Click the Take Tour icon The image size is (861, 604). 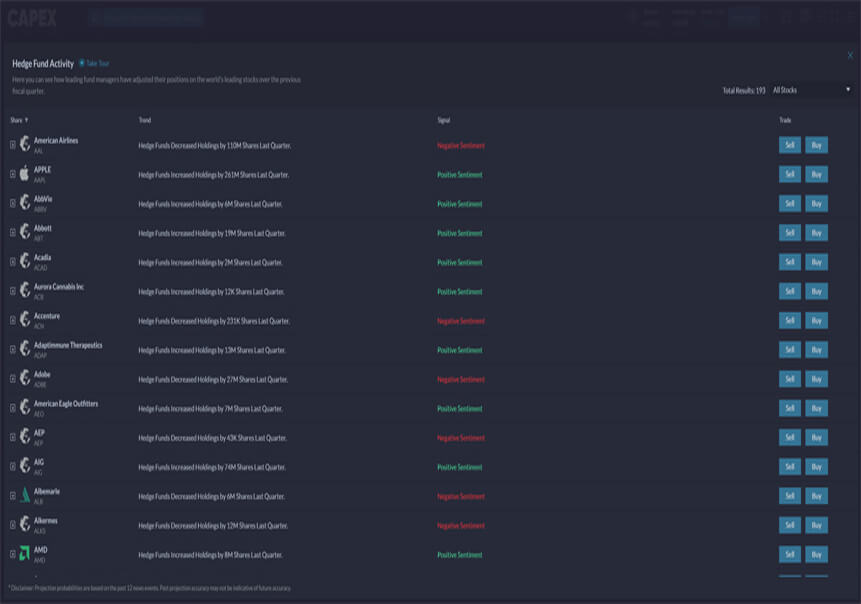81,63
